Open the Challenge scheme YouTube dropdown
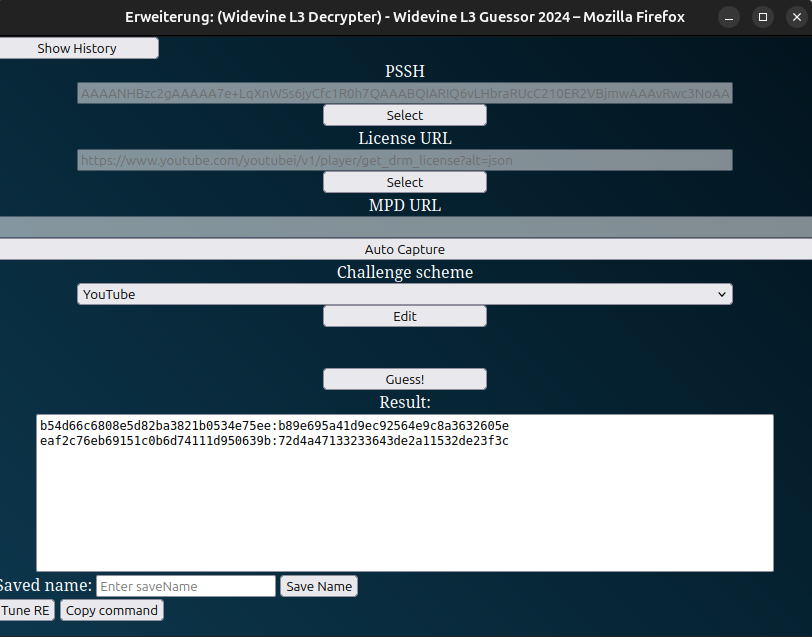Screen dimensions: 812x637 [x=405, y=294]
